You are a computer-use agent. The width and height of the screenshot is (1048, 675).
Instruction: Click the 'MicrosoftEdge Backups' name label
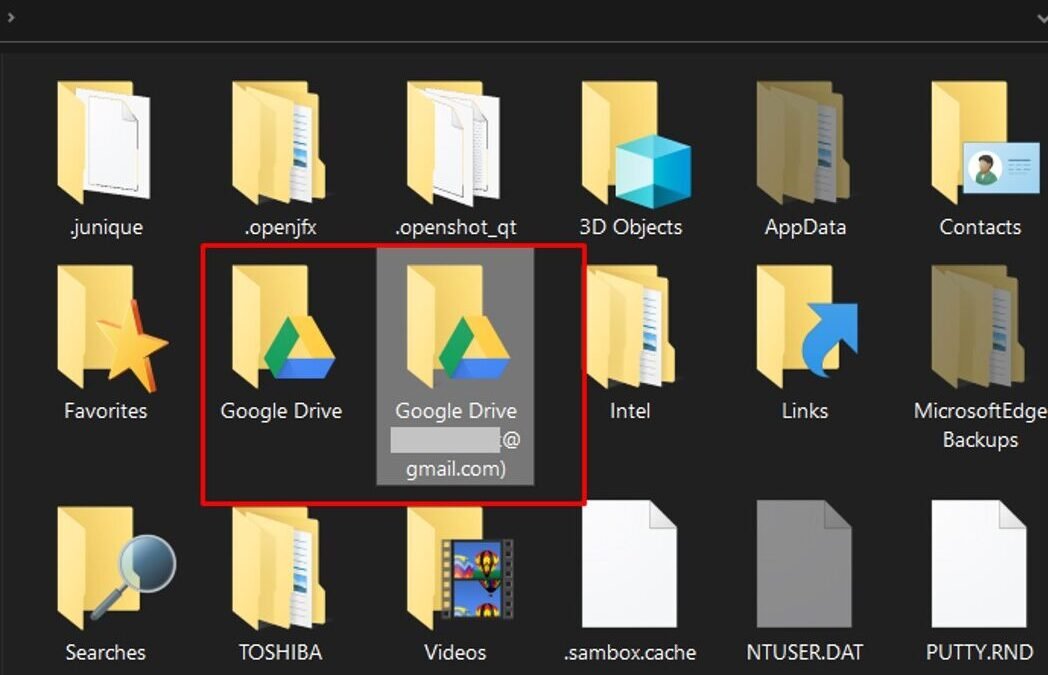(980, 425)
